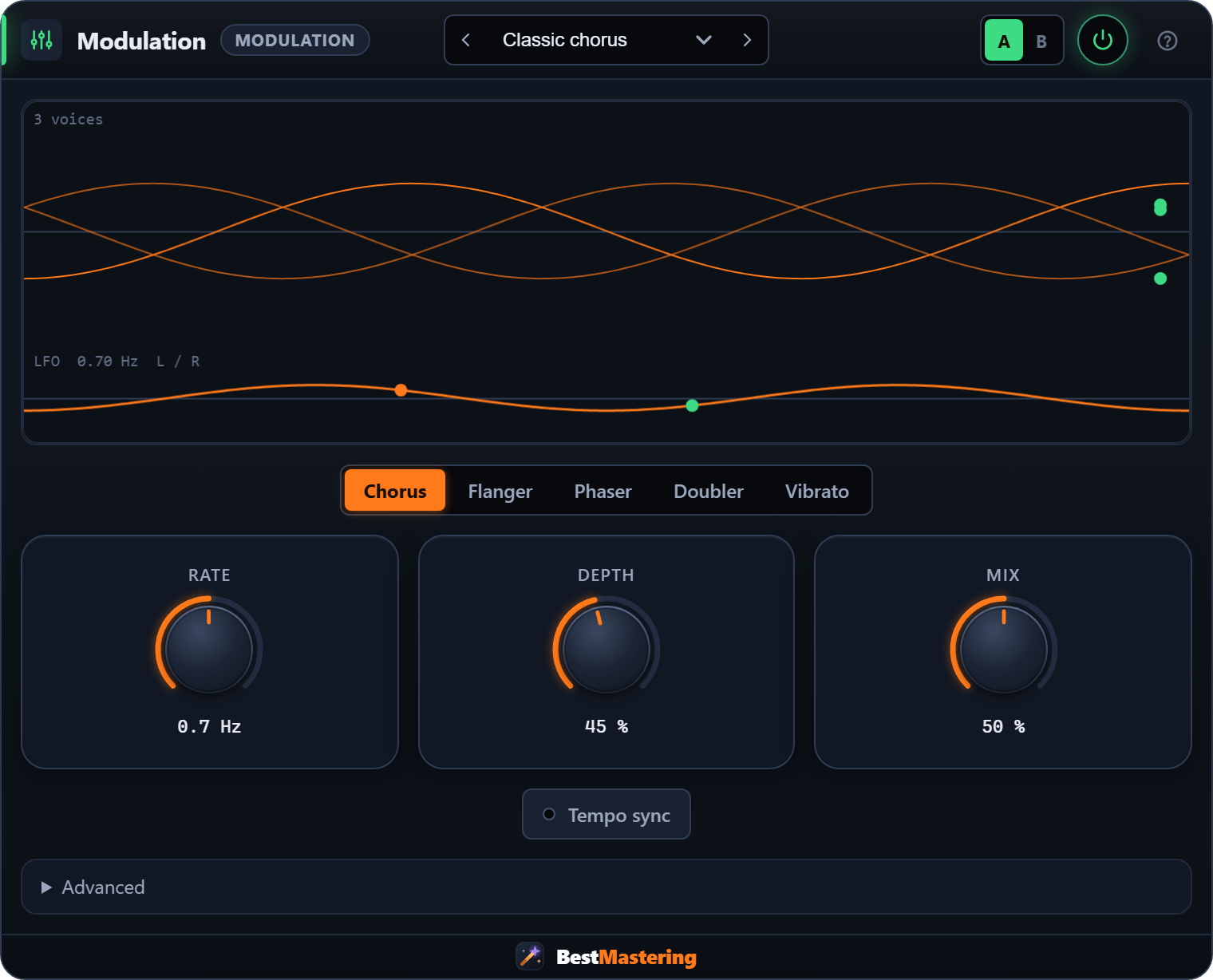The width and height of the screenshot is (1213, 980).
Task: Switch to the B comparison state
Action: coord(1041,41)
